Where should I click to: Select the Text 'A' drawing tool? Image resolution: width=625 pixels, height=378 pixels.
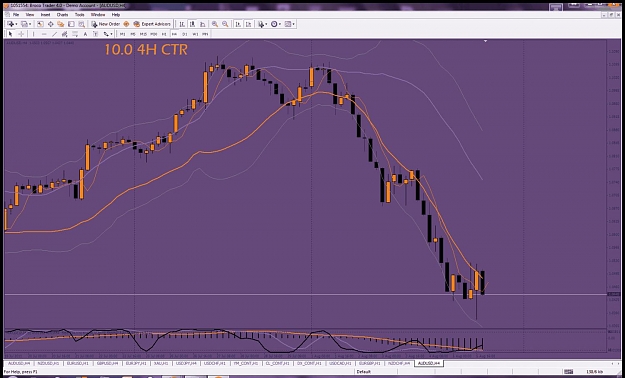[85, 34]
